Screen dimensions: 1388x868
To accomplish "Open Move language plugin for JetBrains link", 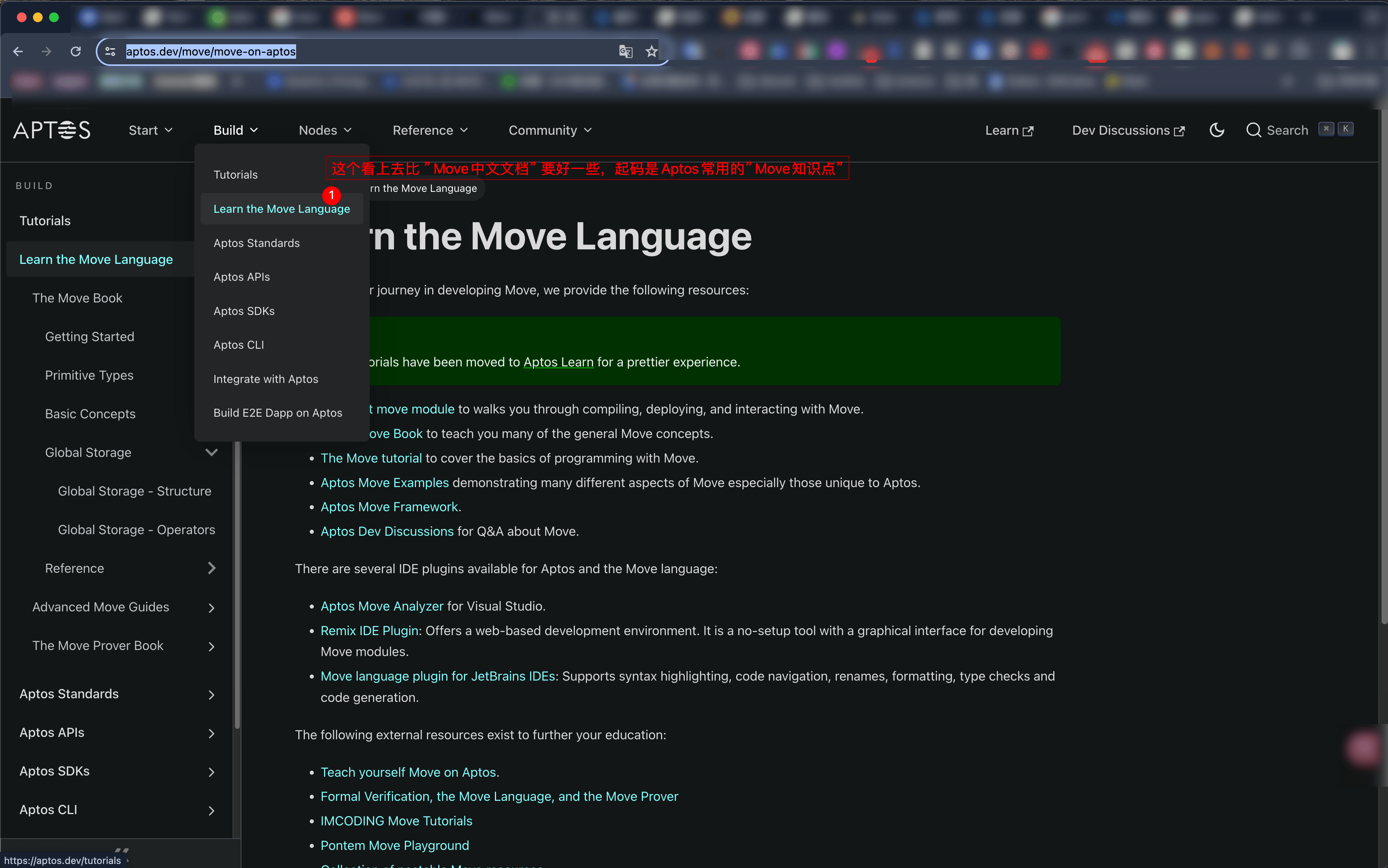I will 437,676.
